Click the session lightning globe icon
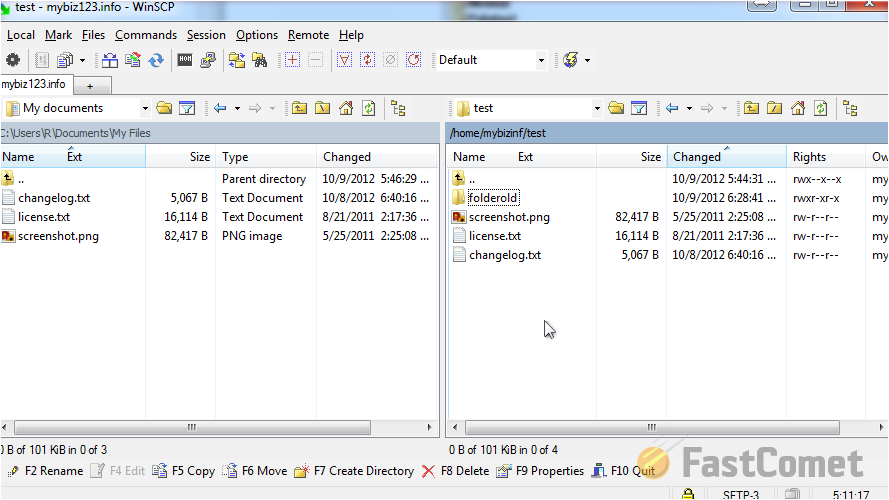Viewport: 889px width, 500px height. (571, 60)
